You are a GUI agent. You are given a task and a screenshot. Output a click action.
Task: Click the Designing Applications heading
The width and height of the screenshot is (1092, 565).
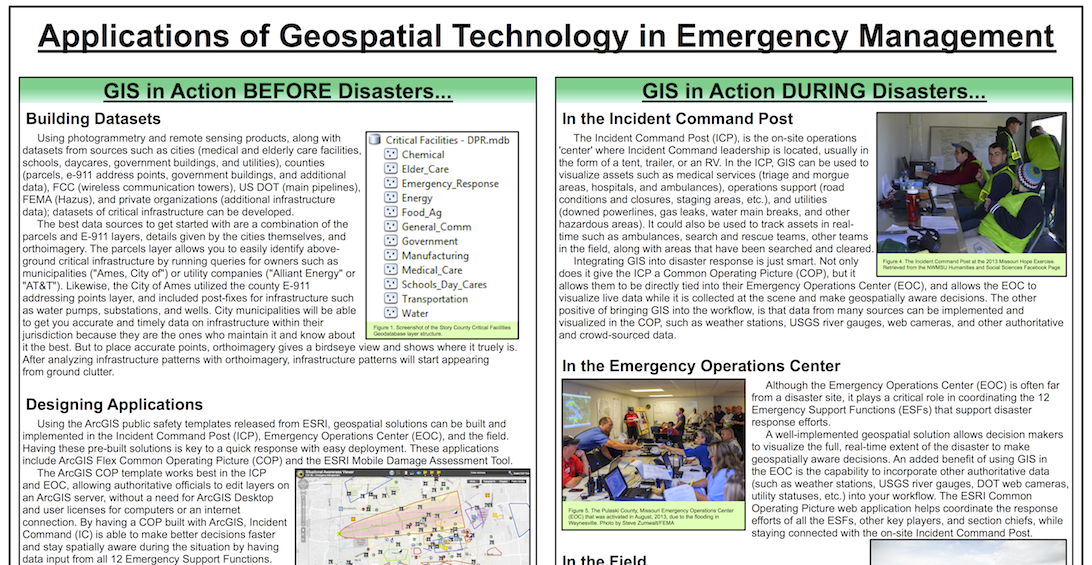[114, 405]
